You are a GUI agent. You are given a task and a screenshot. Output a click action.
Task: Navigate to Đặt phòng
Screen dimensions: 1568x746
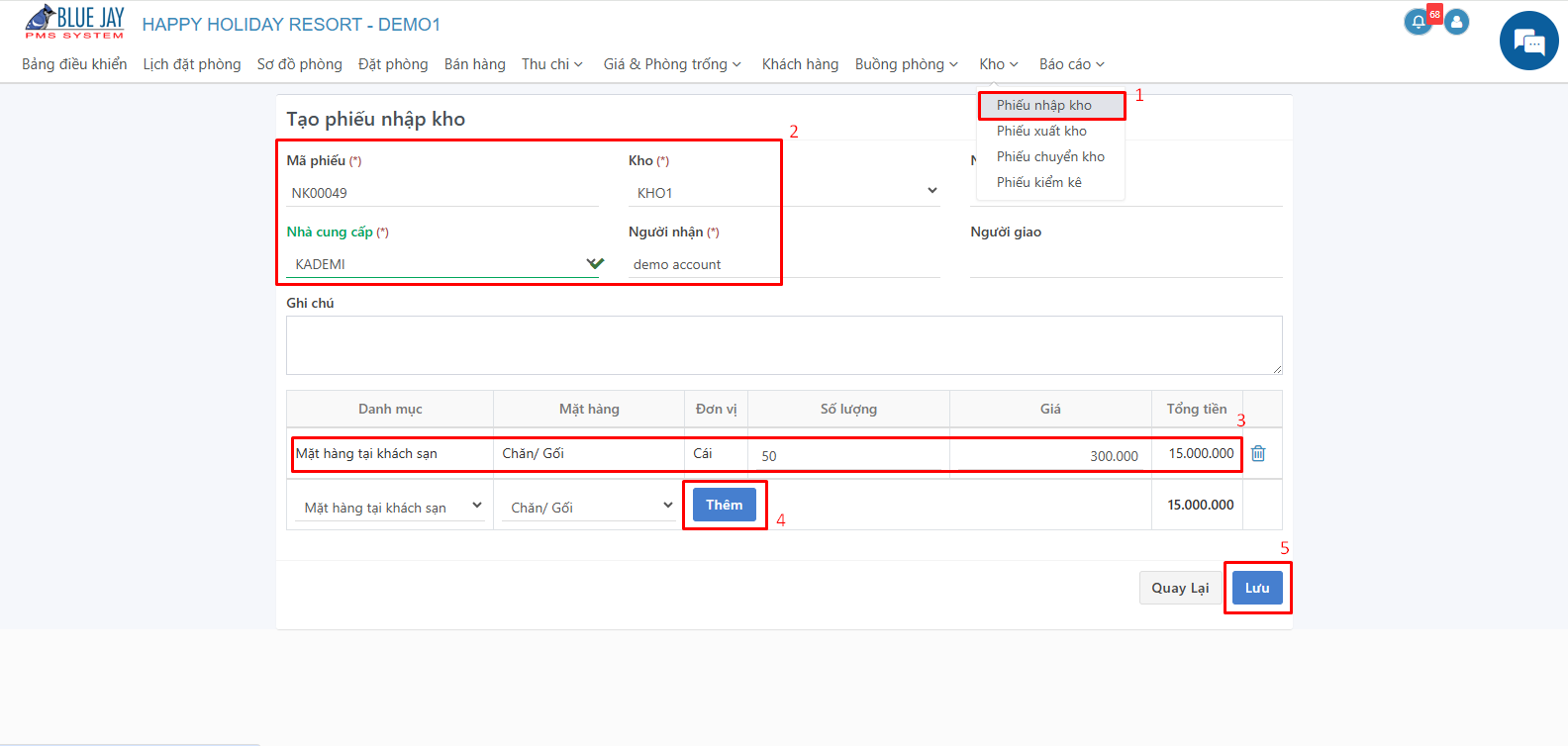tap(393, 64)
